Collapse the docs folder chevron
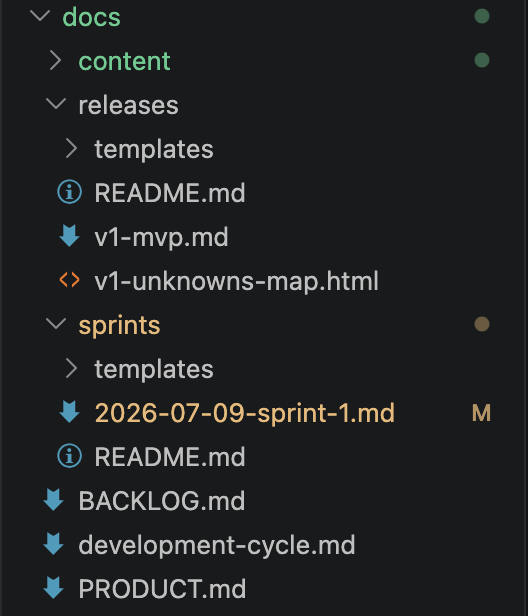This screenshot has width=528, height=616. click(x=40, y=16)
